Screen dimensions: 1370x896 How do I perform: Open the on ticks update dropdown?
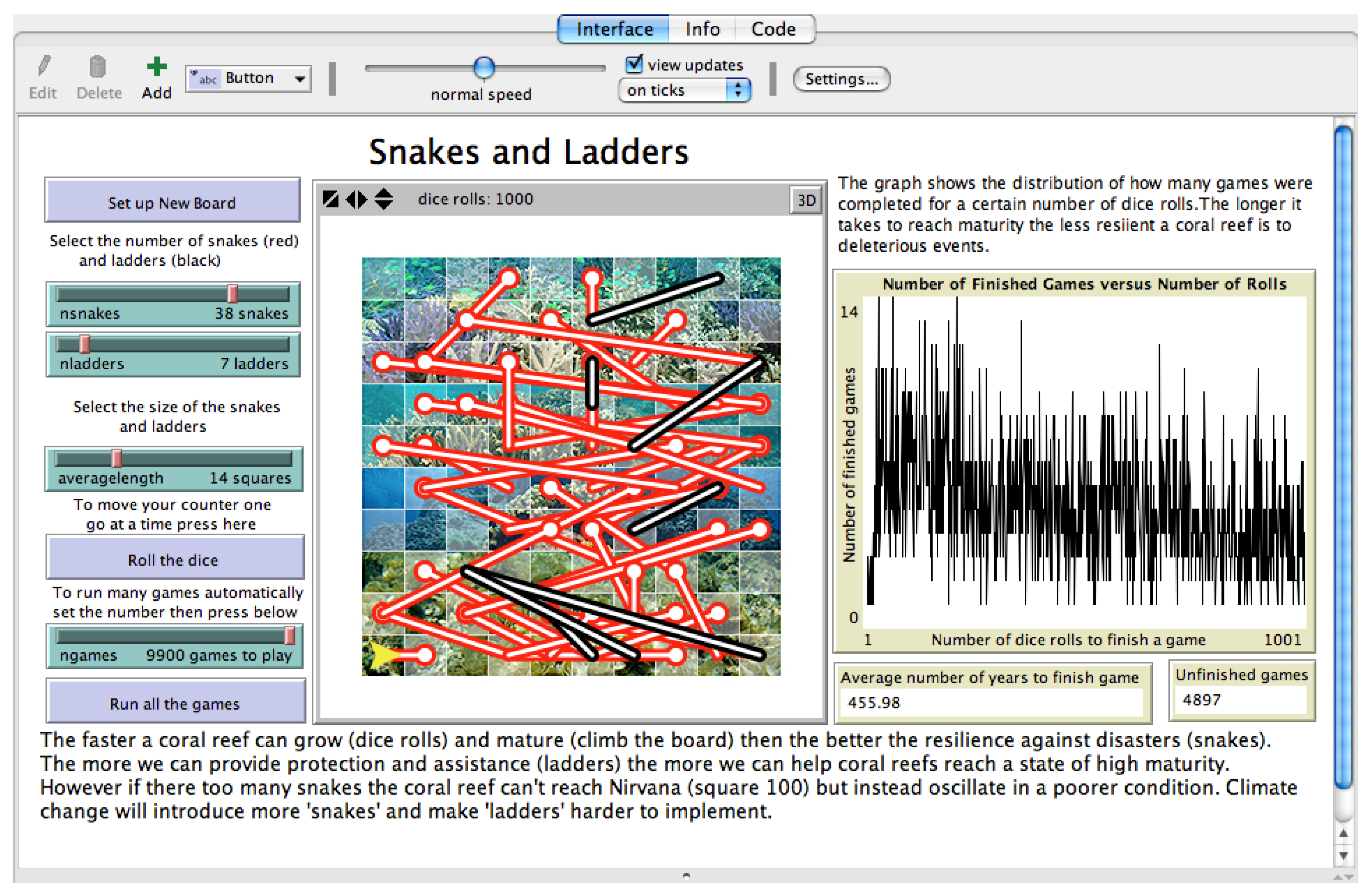[x=684, y=90]
